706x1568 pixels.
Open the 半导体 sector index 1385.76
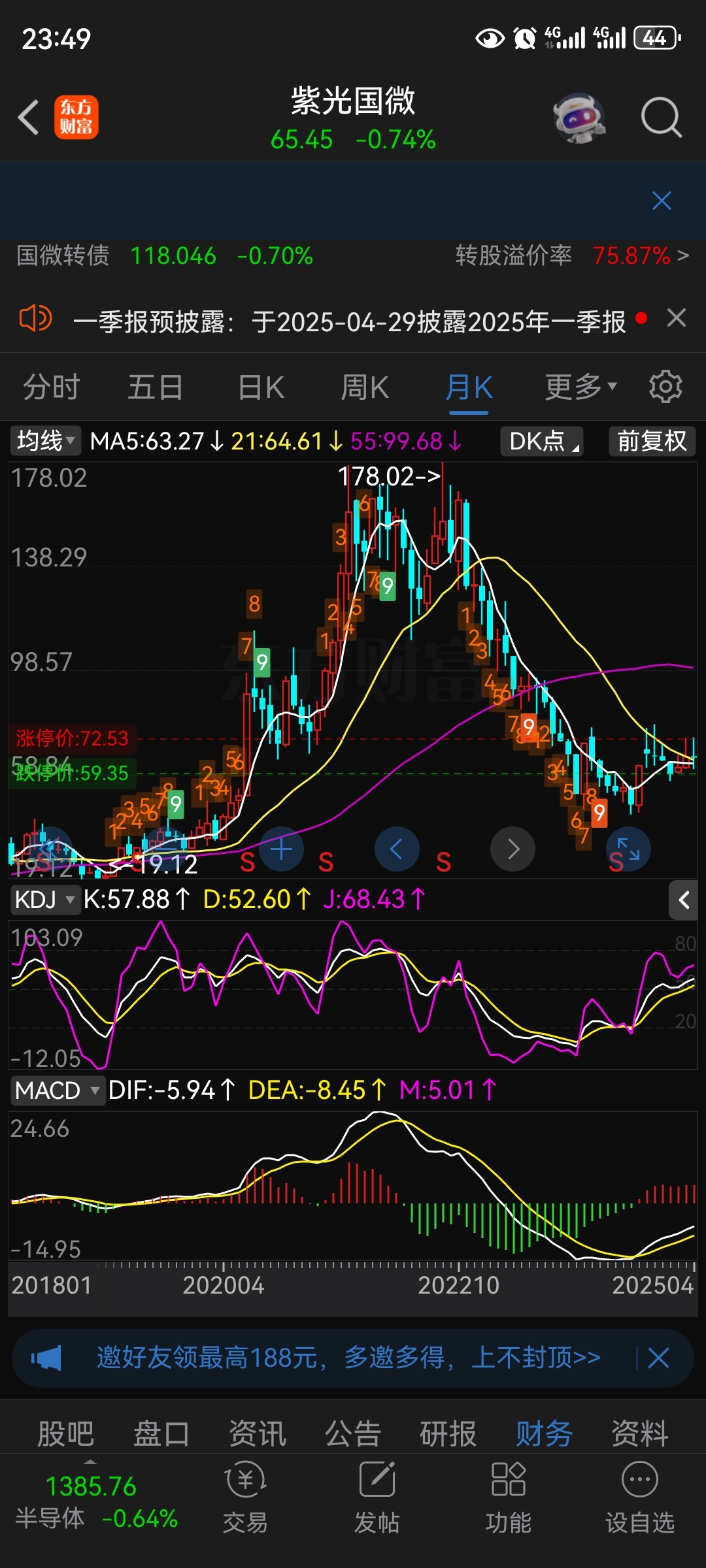[96, 1502]
